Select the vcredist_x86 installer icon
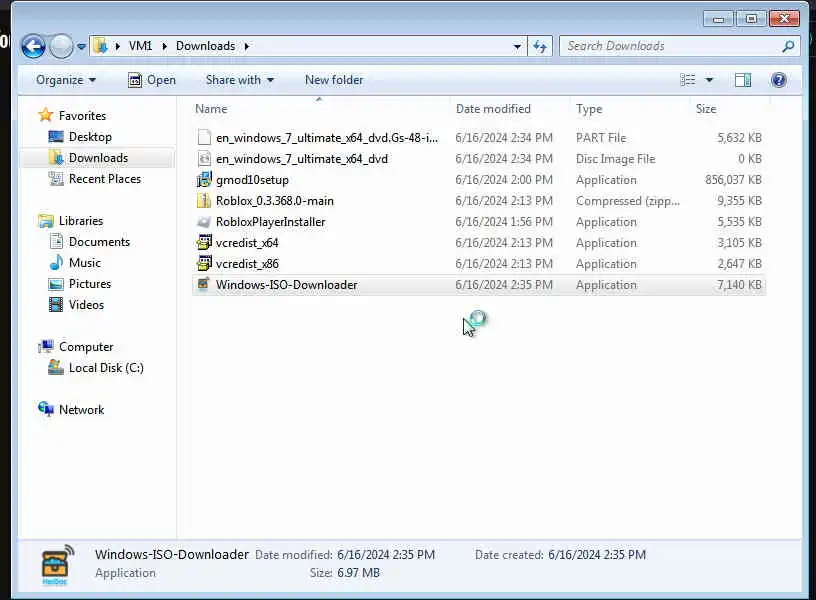 click(204, 263)
